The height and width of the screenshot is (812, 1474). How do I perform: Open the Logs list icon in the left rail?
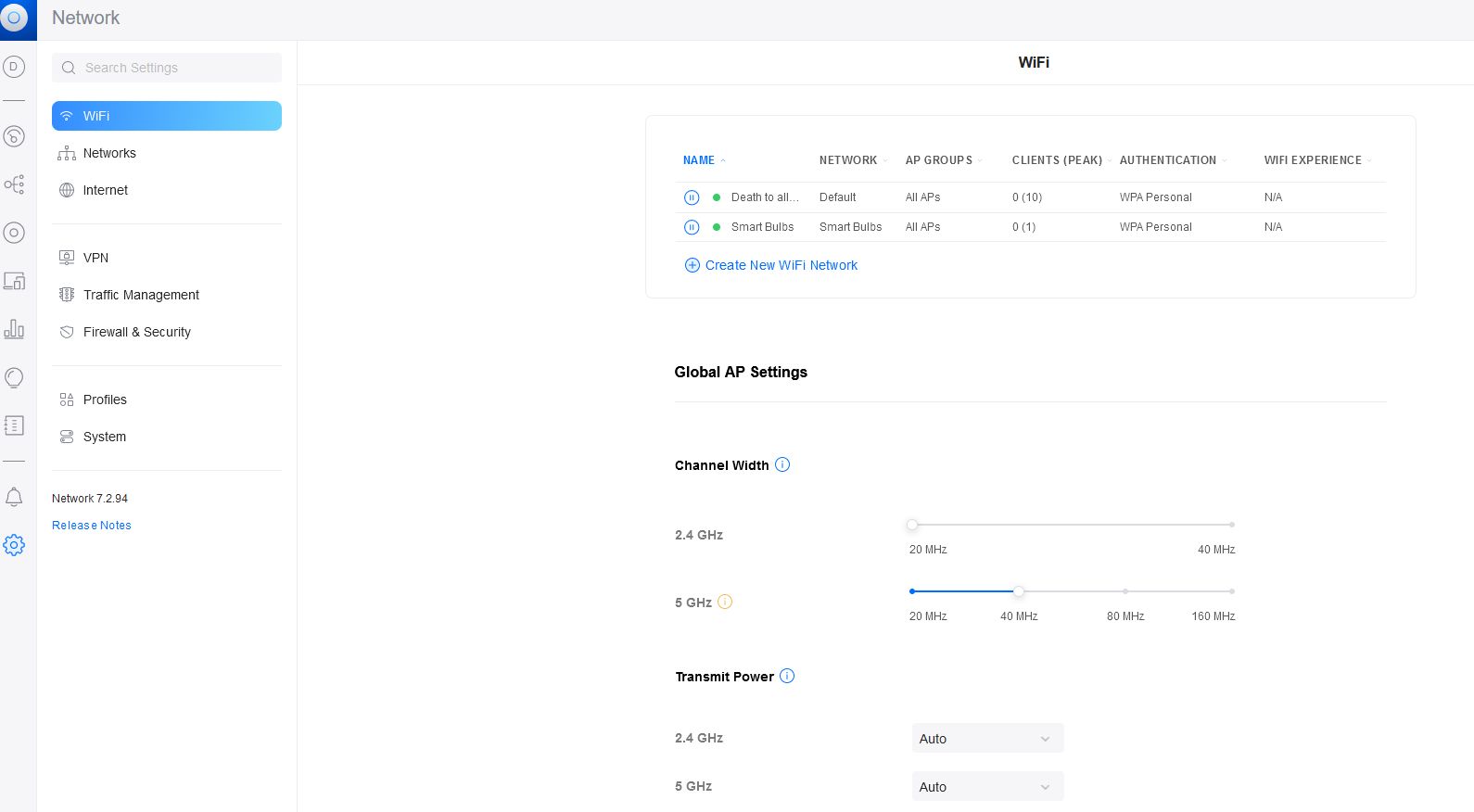coord(14,425)
